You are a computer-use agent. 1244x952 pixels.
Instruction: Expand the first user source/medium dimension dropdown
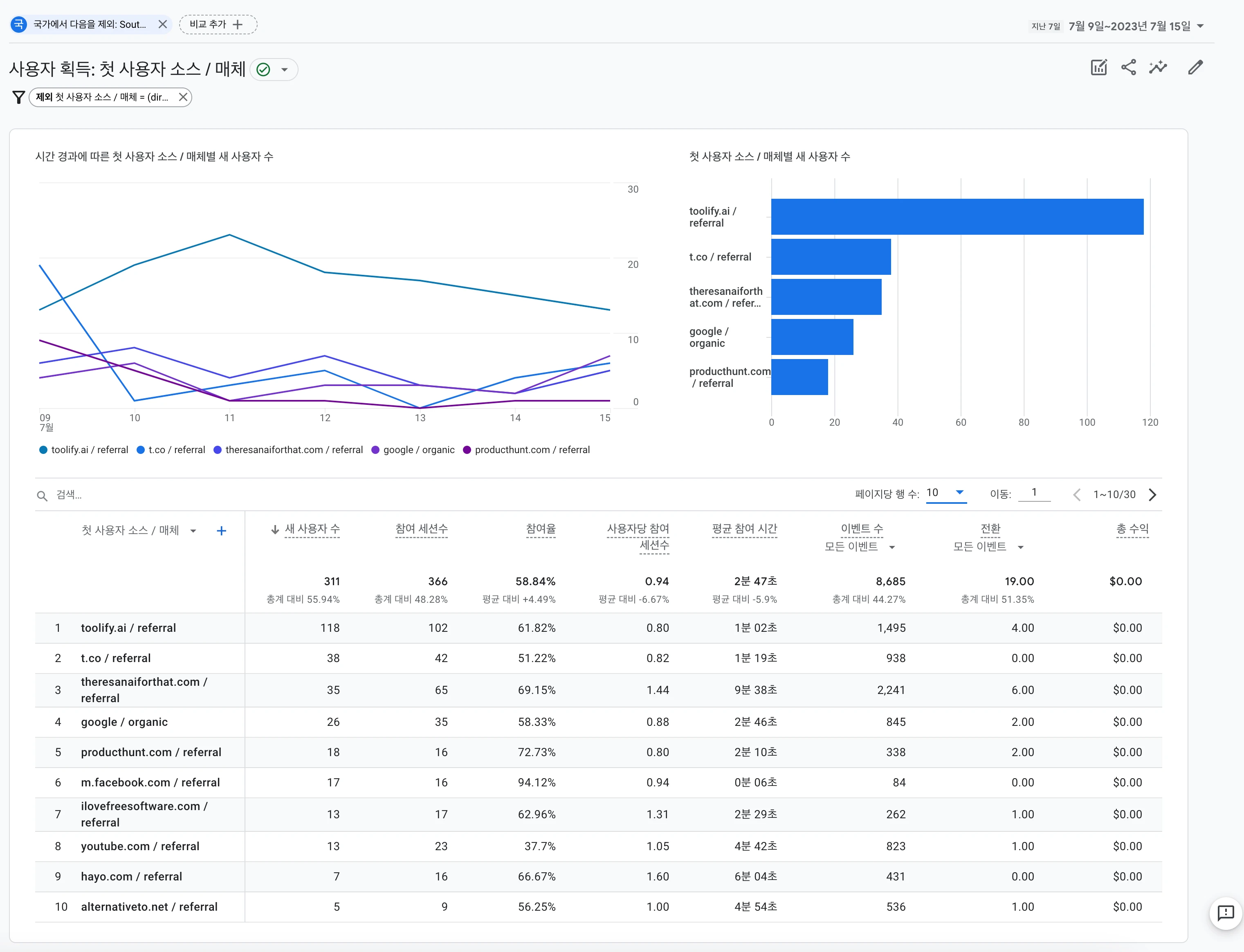coord(193,531)
